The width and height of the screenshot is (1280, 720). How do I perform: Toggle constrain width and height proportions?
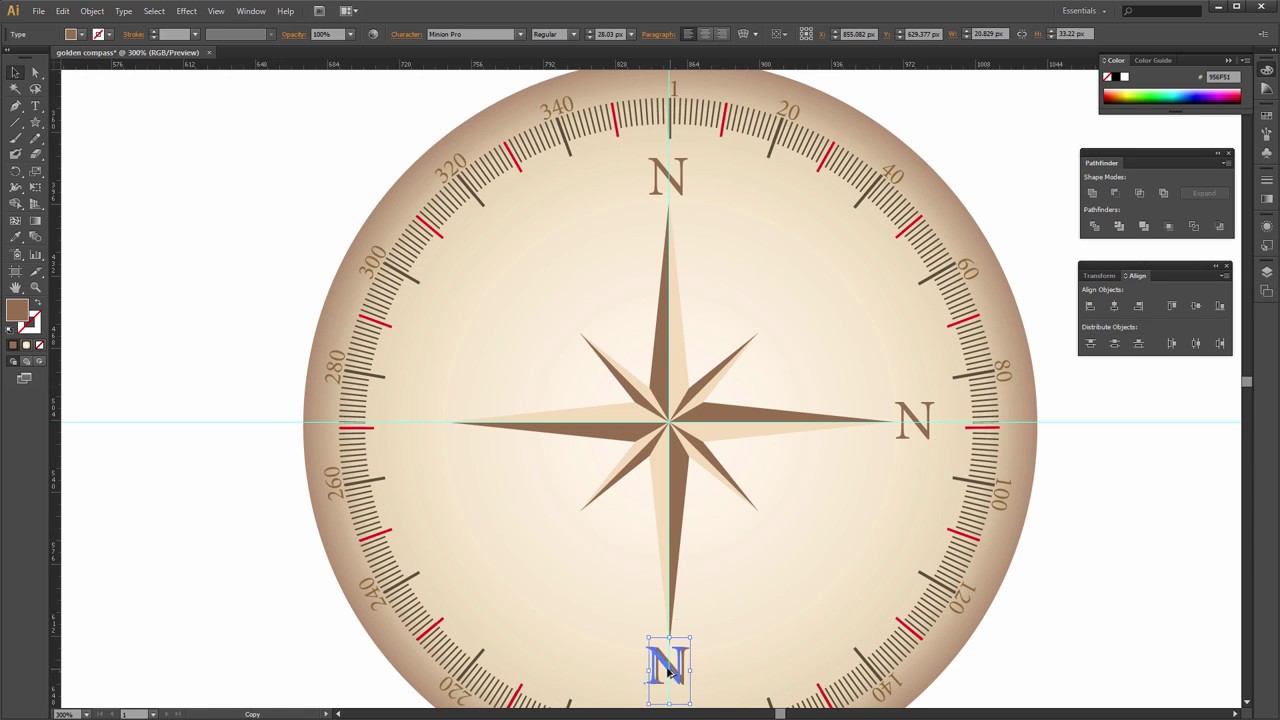point(1021,34)
